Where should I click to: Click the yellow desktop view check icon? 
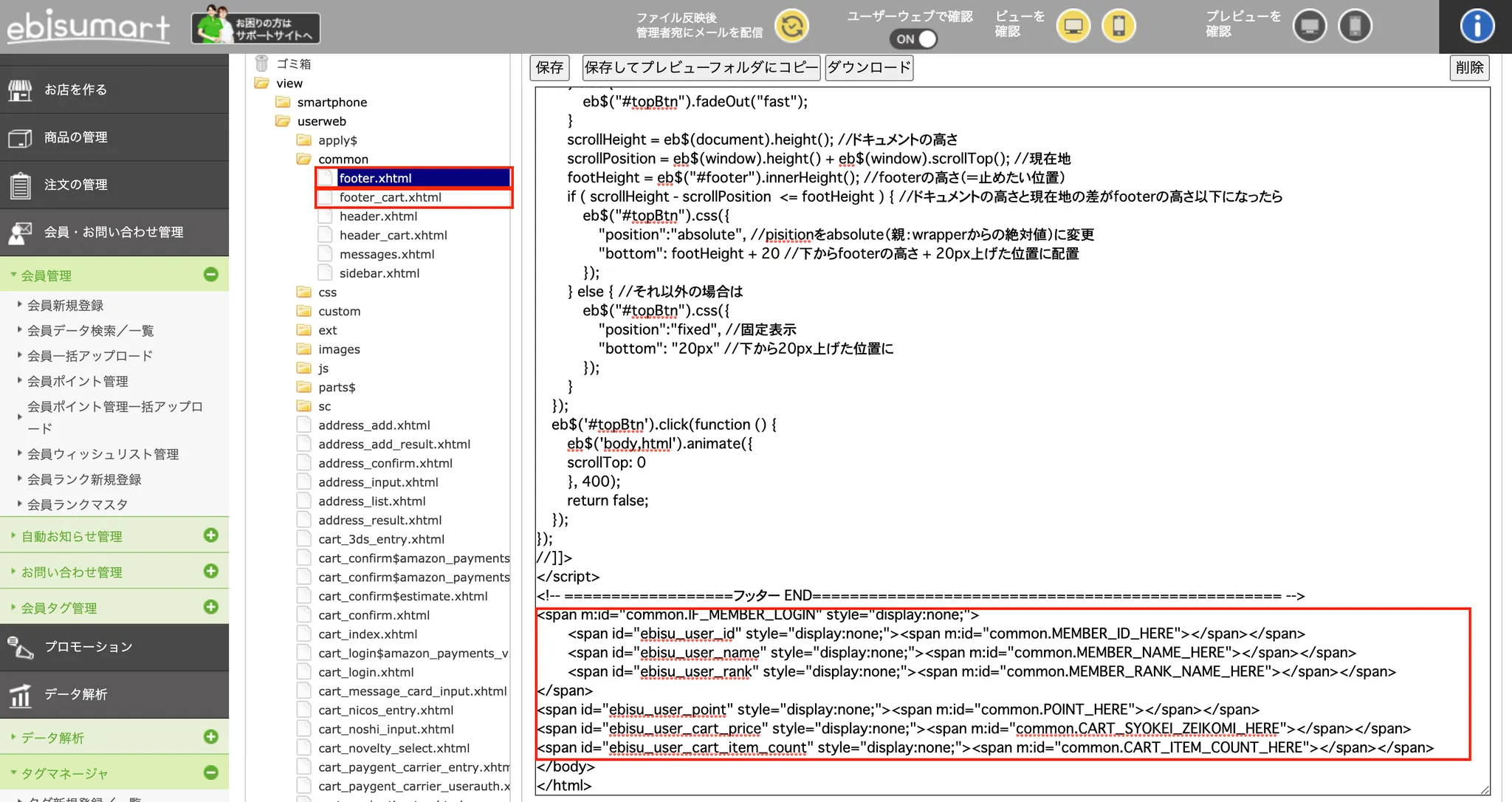(1073, 27)
